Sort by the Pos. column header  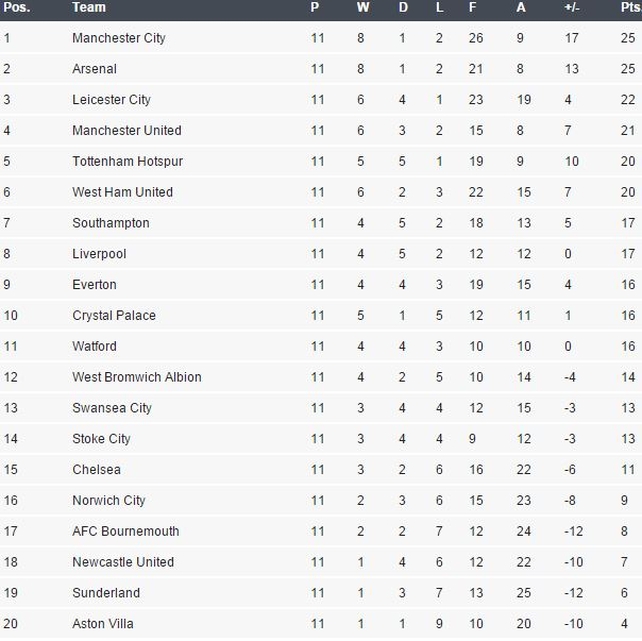[x=17, y=7]
